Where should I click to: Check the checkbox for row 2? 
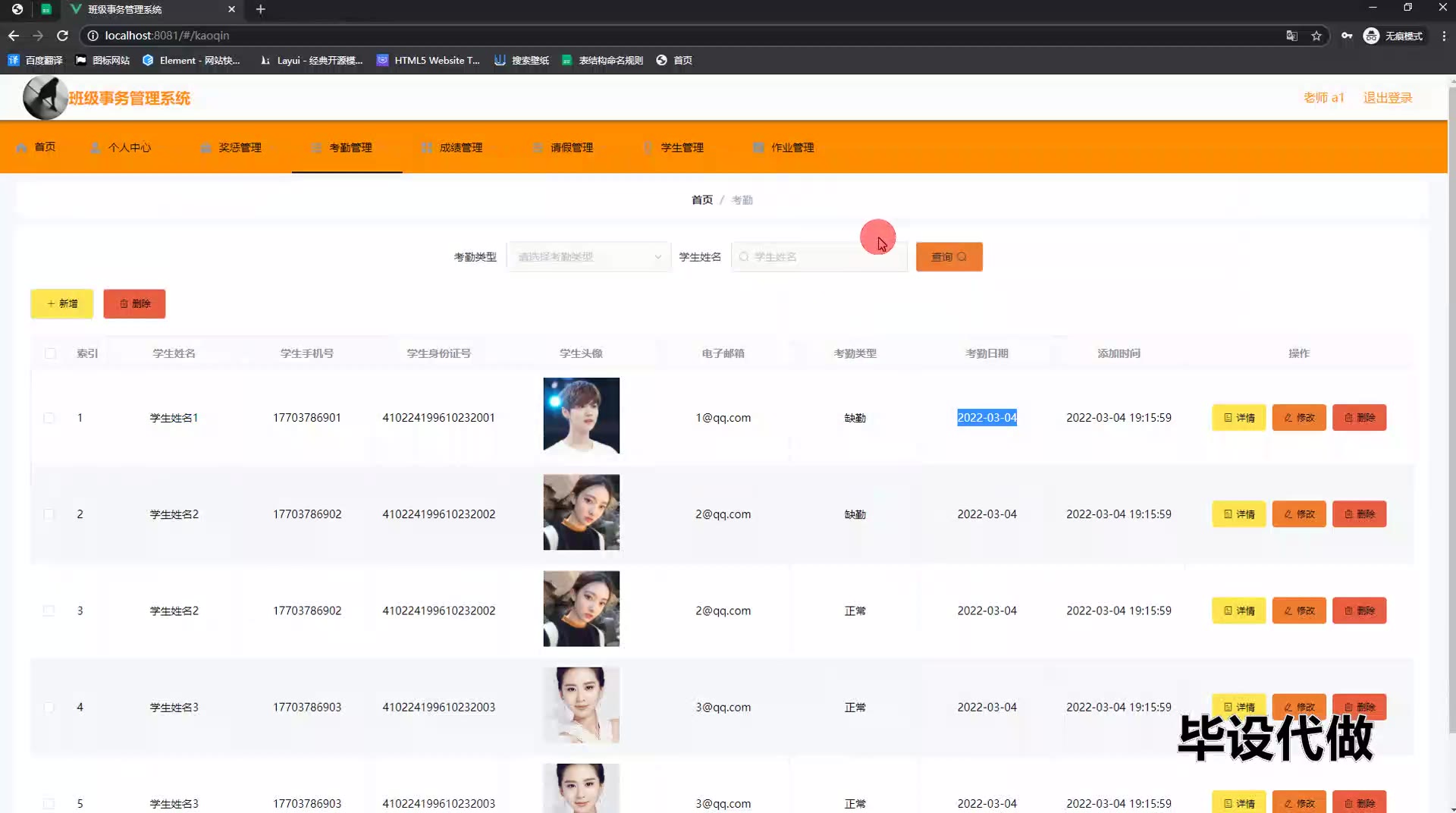pyautogui.click(x=49, y=514)
